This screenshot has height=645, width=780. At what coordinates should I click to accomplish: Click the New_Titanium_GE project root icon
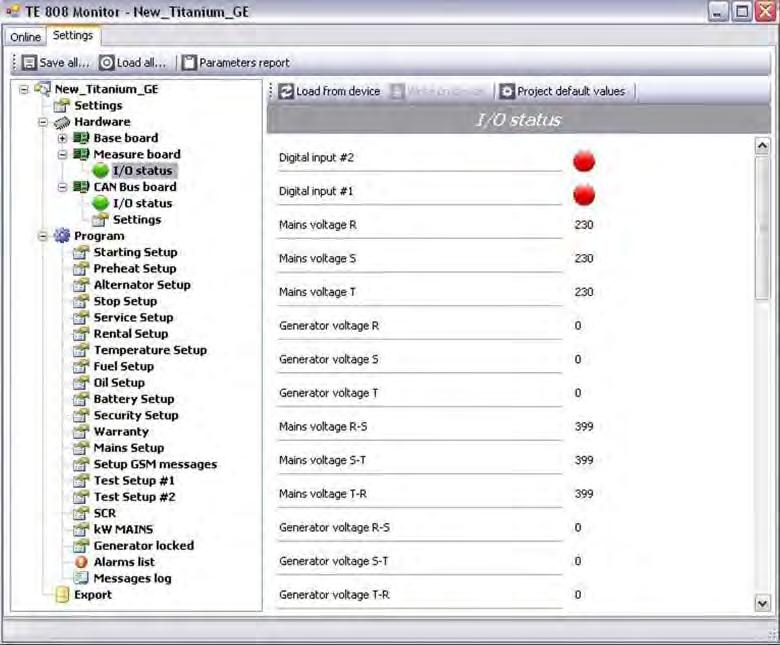43,89
